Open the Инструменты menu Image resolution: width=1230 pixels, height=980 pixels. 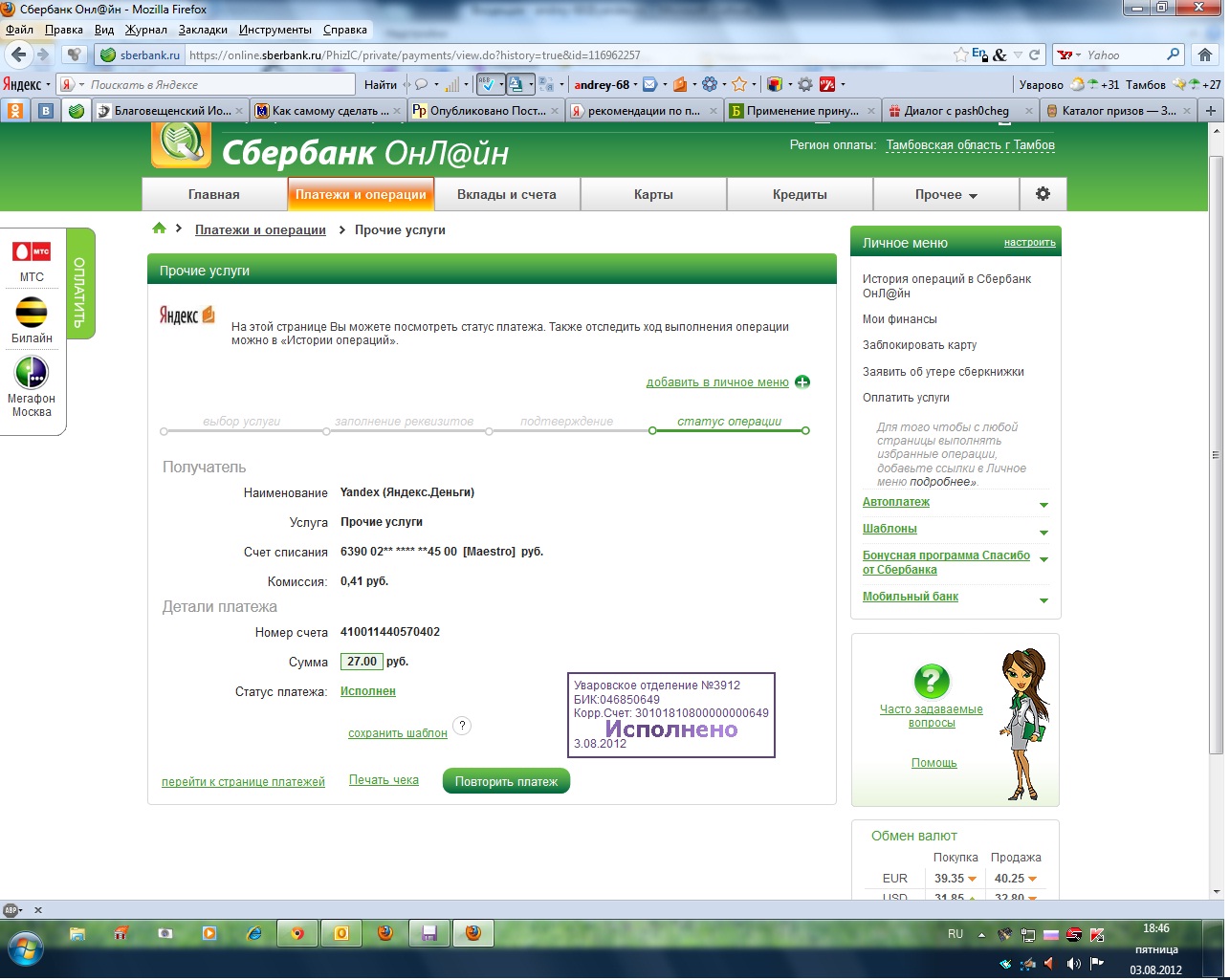pos(275,30)
